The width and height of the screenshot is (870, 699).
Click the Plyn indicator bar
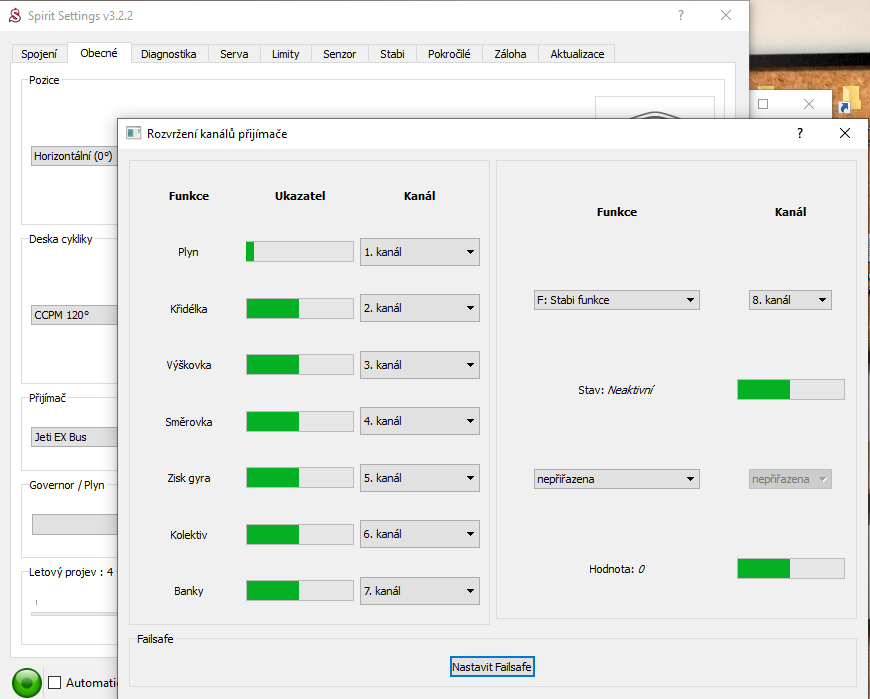(x=299, y=252)
